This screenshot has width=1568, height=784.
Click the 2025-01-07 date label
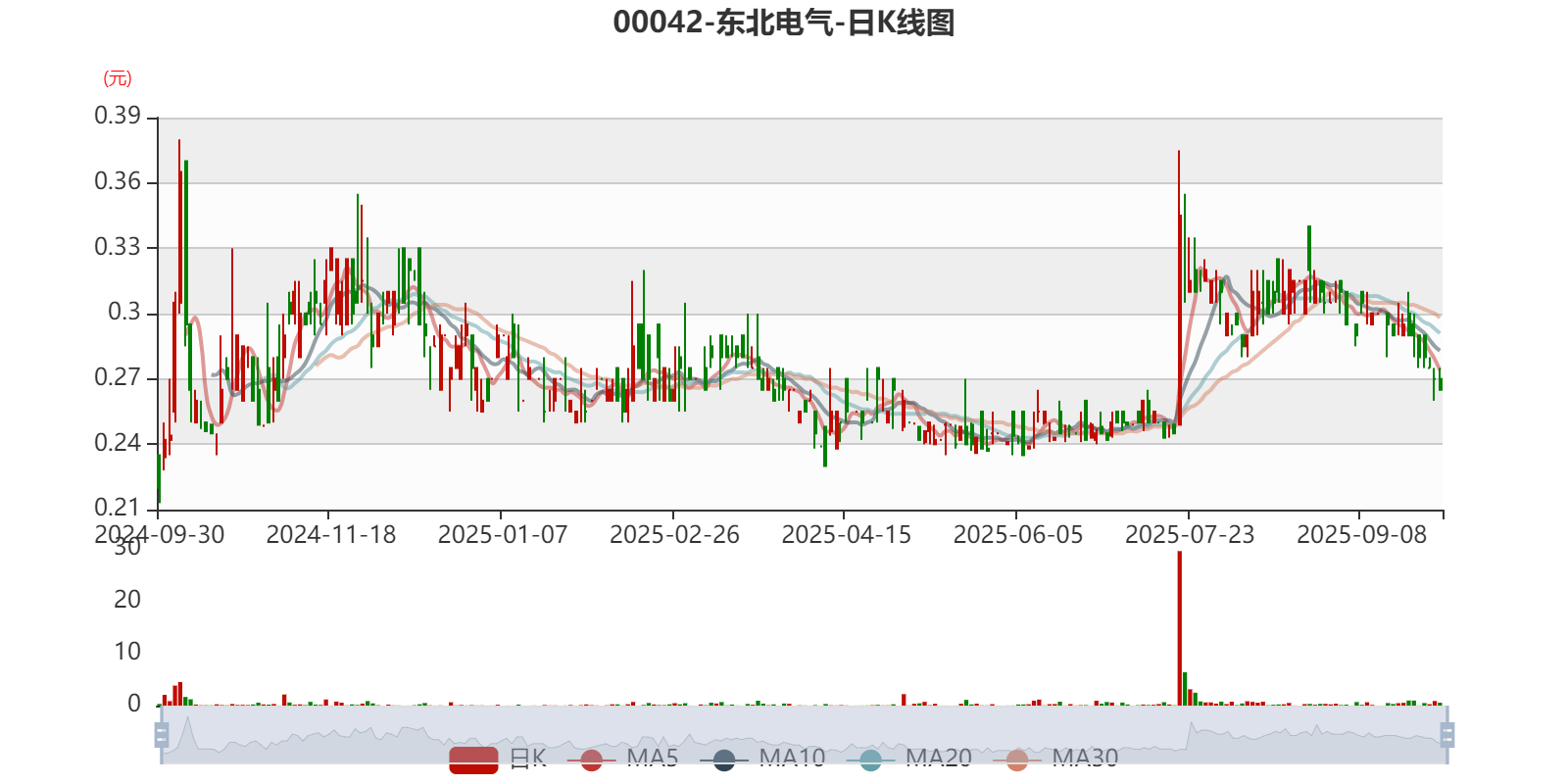coord(503,535)
